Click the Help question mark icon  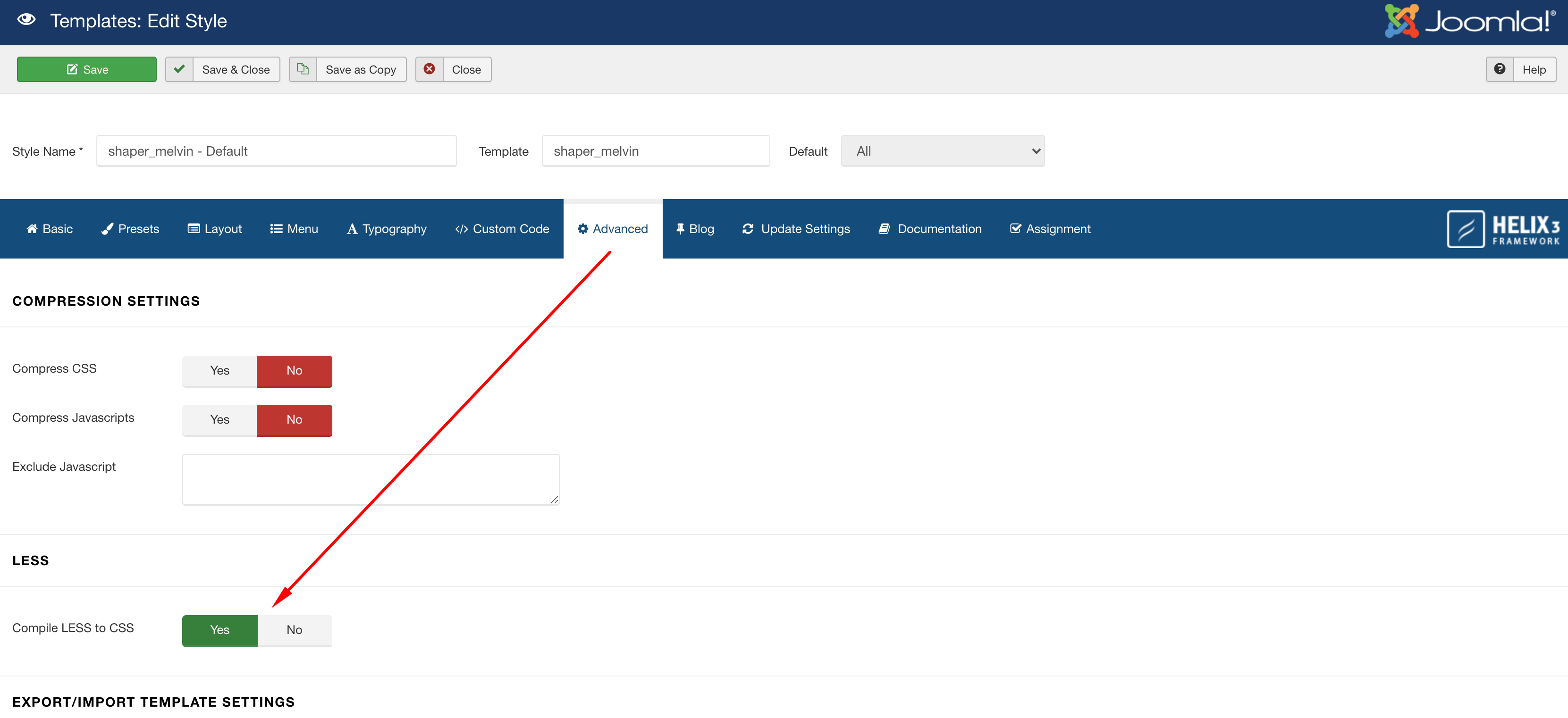pyautogui.click(x=1500, y=69)
